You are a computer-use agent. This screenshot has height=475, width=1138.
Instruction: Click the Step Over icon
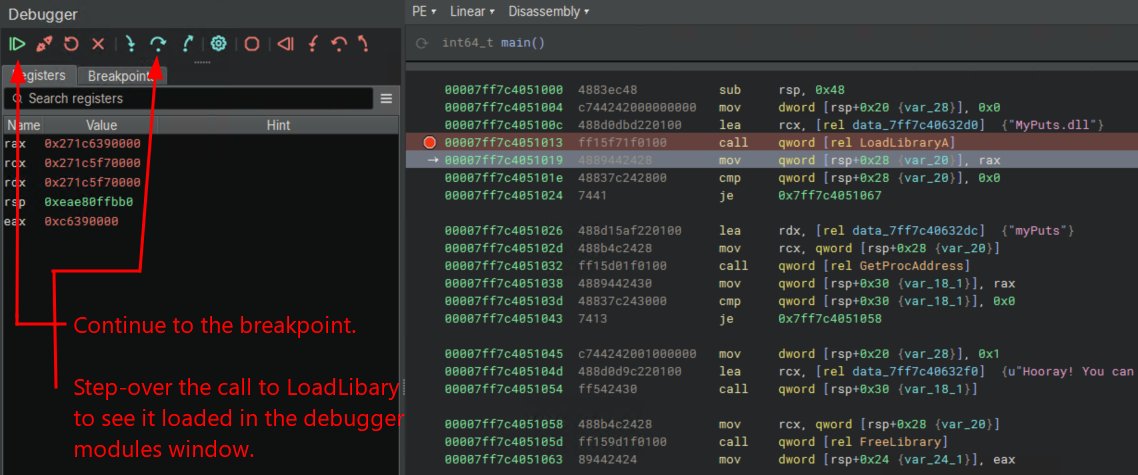158,44
